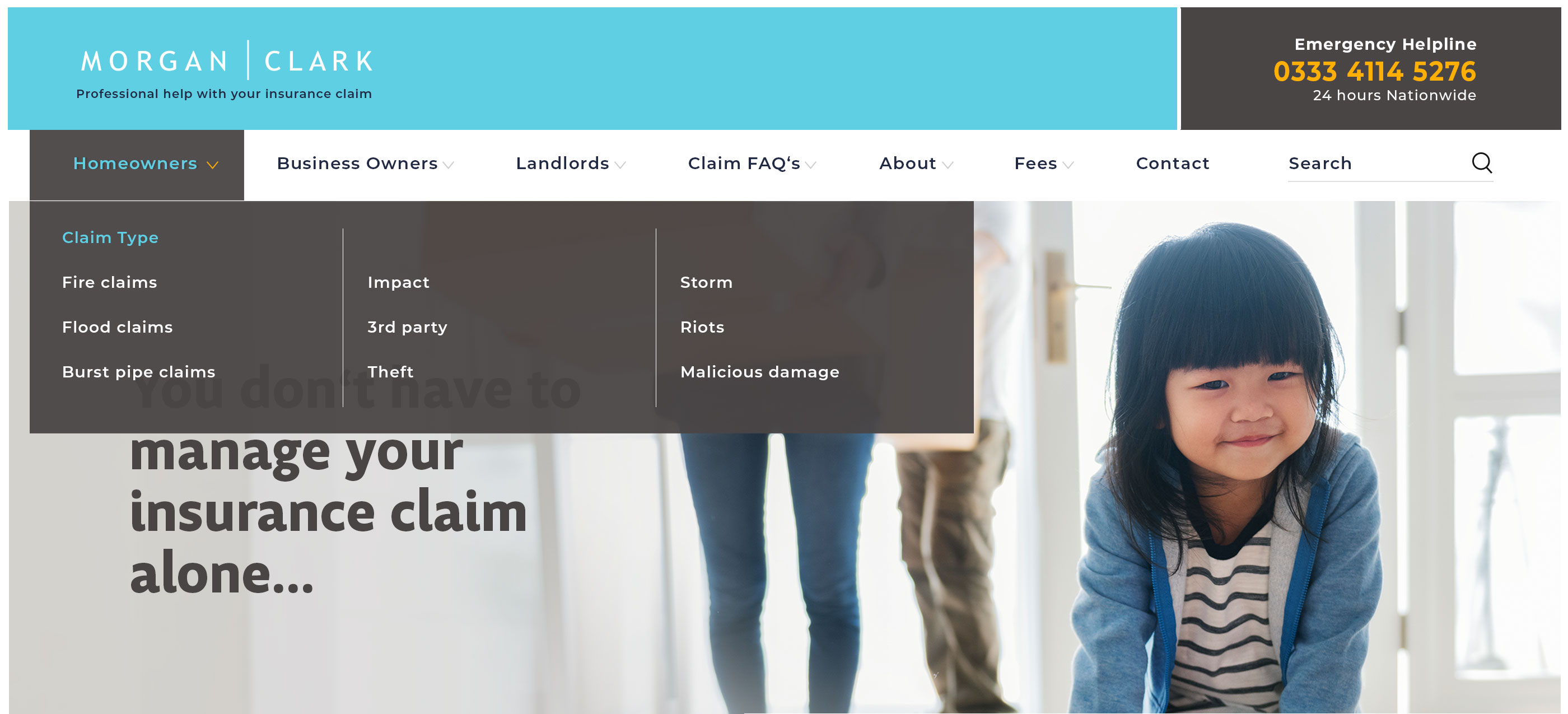Expand the About menu
This screenshot has height=714, width=1568.
click(916, 164)
